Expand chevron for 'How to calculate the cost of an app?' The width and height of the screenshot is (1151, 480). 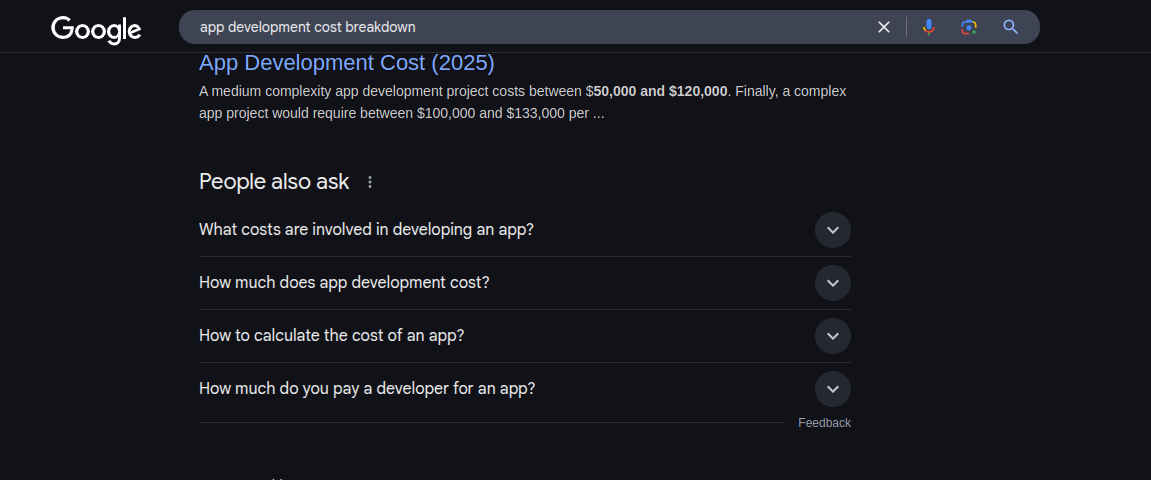(832, 336)
